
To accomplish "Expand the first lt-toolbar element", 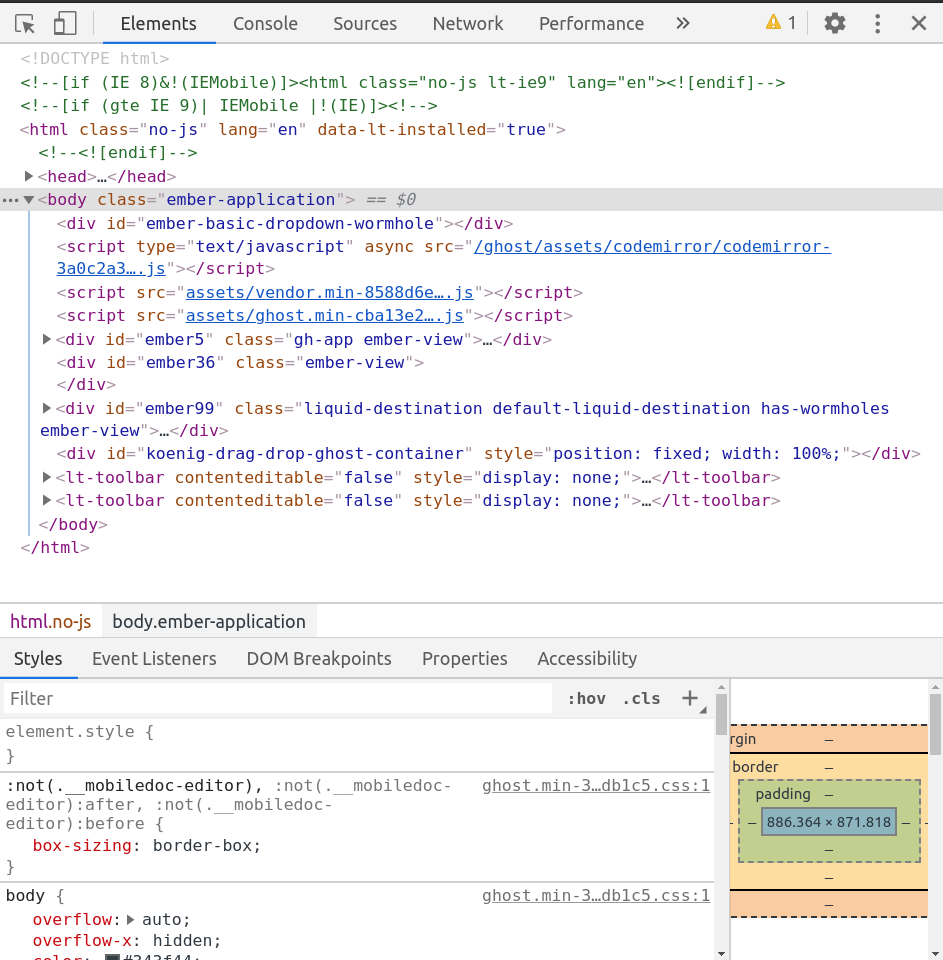I will pos(47,477).
